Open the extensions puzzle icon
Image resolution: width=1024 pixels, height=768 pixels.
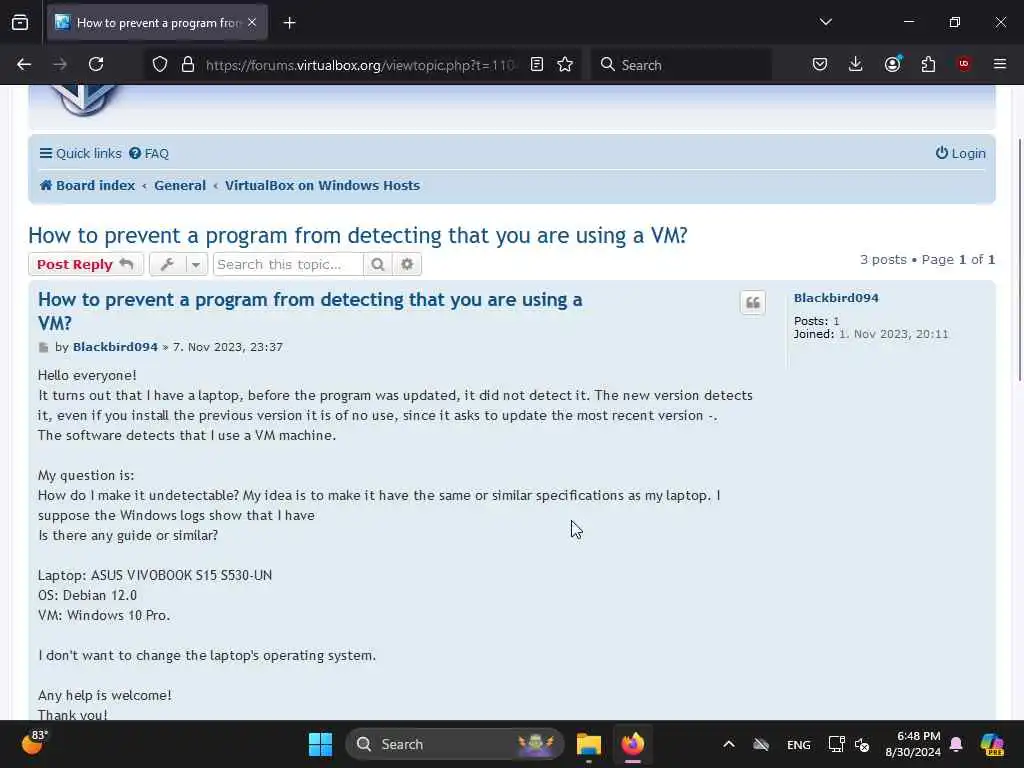tap(928, 64)
